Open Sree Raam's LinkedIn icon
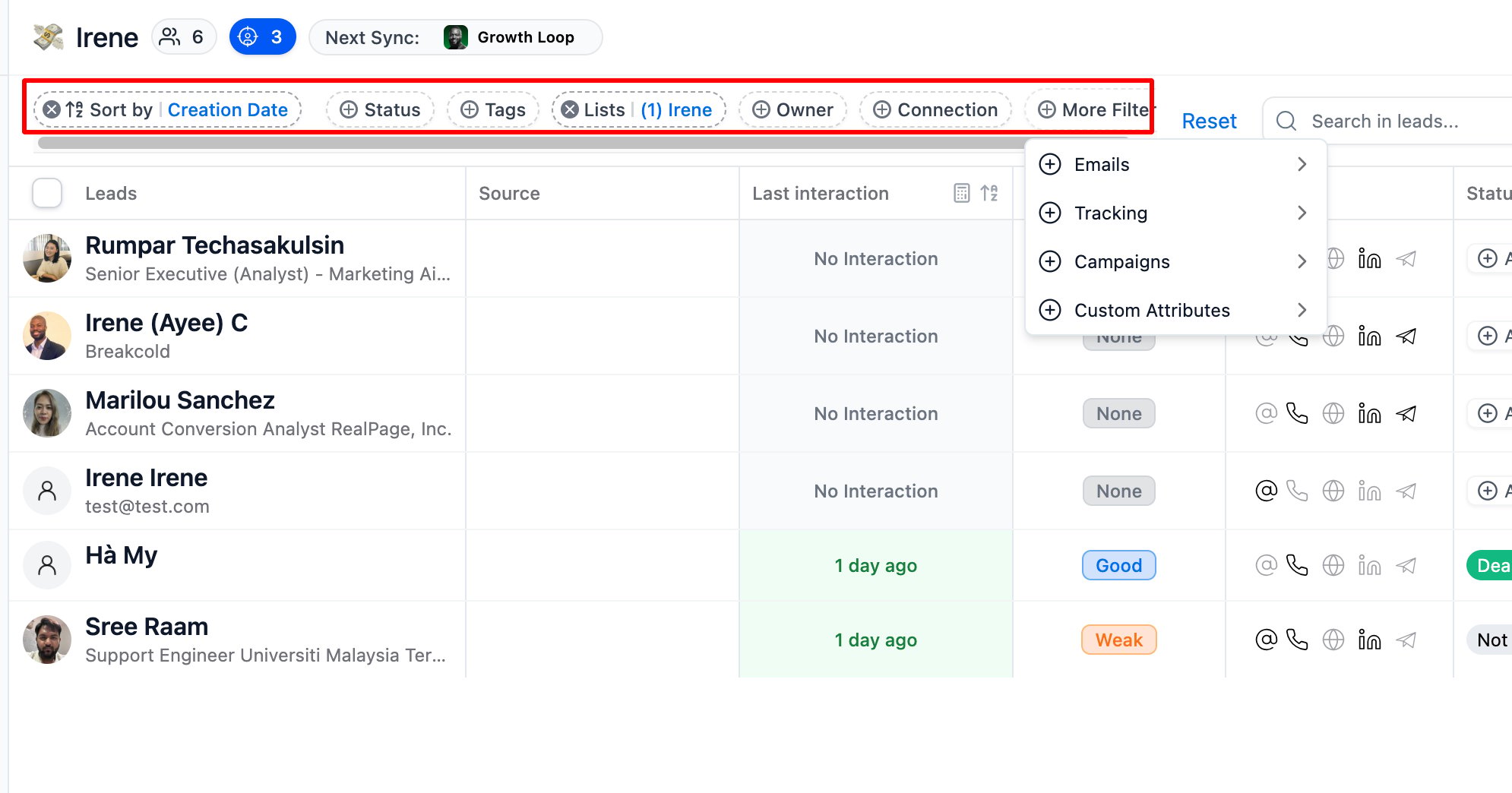This screenshot has width=1512, height=793. tap(1369, 640)
